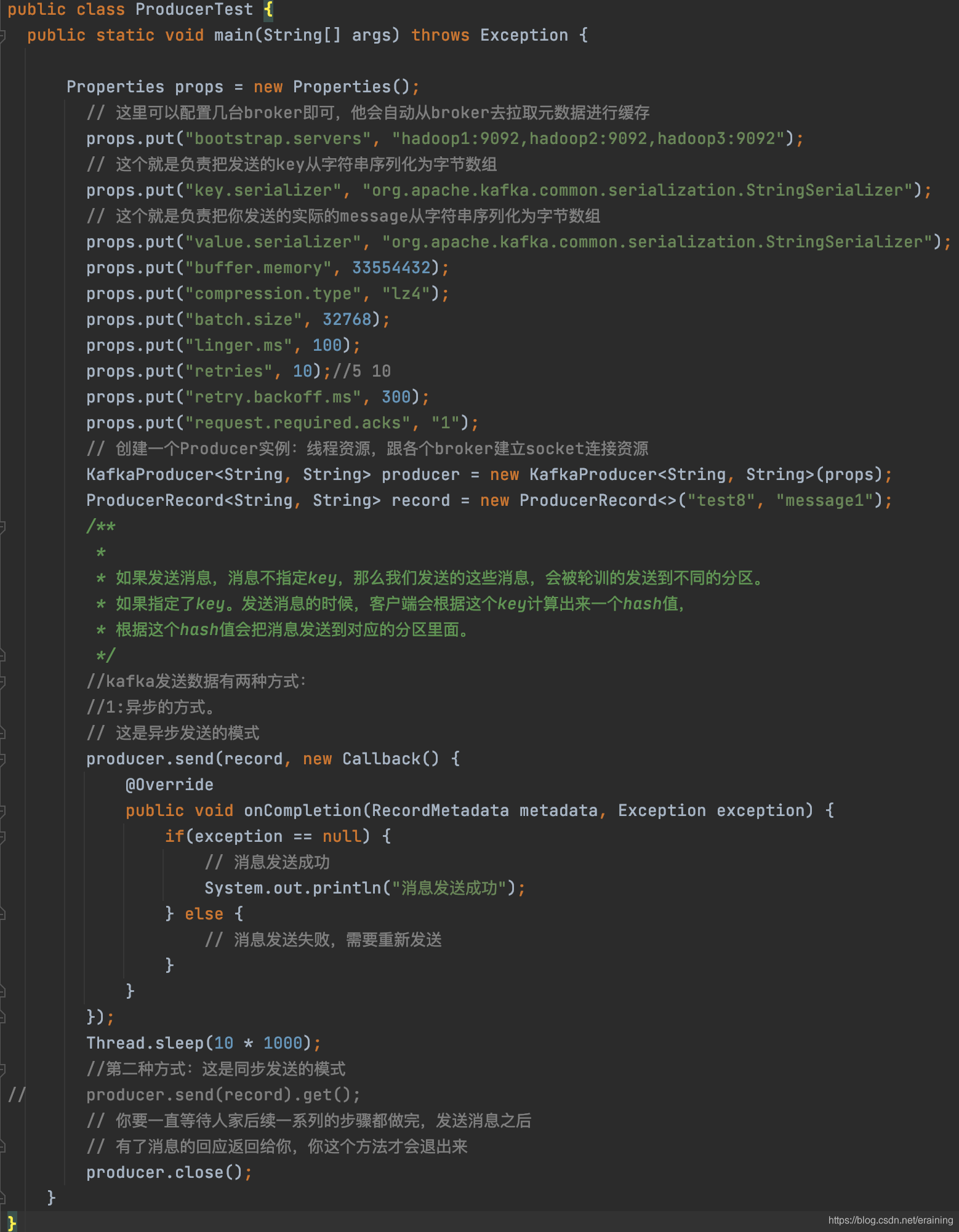
Task: Click the commented-out producer.send(record).get() line
Action: 223,1095
